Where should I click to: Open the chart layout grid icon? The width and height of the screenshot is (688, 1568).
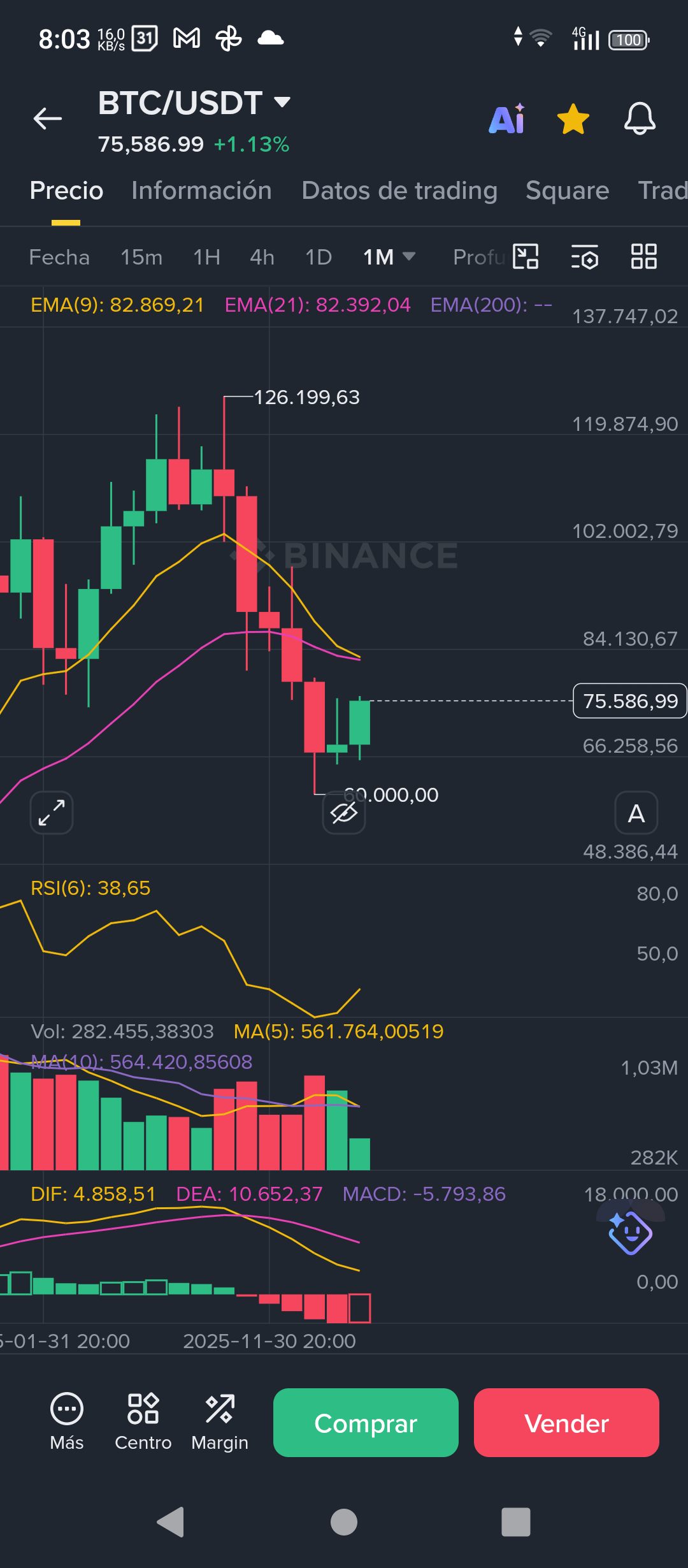point(644,257)
